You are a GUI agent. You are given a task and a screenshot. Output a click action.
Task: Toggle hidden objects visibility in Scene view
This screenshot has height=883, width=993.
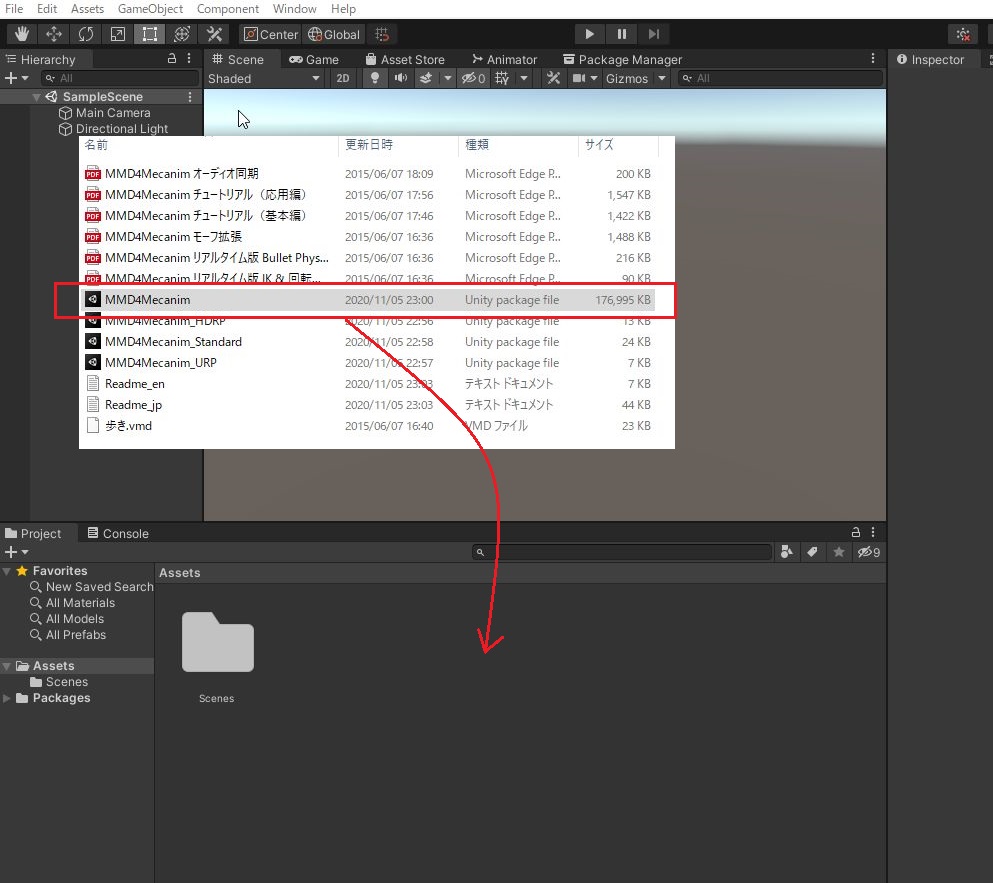pyautogui.click(x=473, y=79)
